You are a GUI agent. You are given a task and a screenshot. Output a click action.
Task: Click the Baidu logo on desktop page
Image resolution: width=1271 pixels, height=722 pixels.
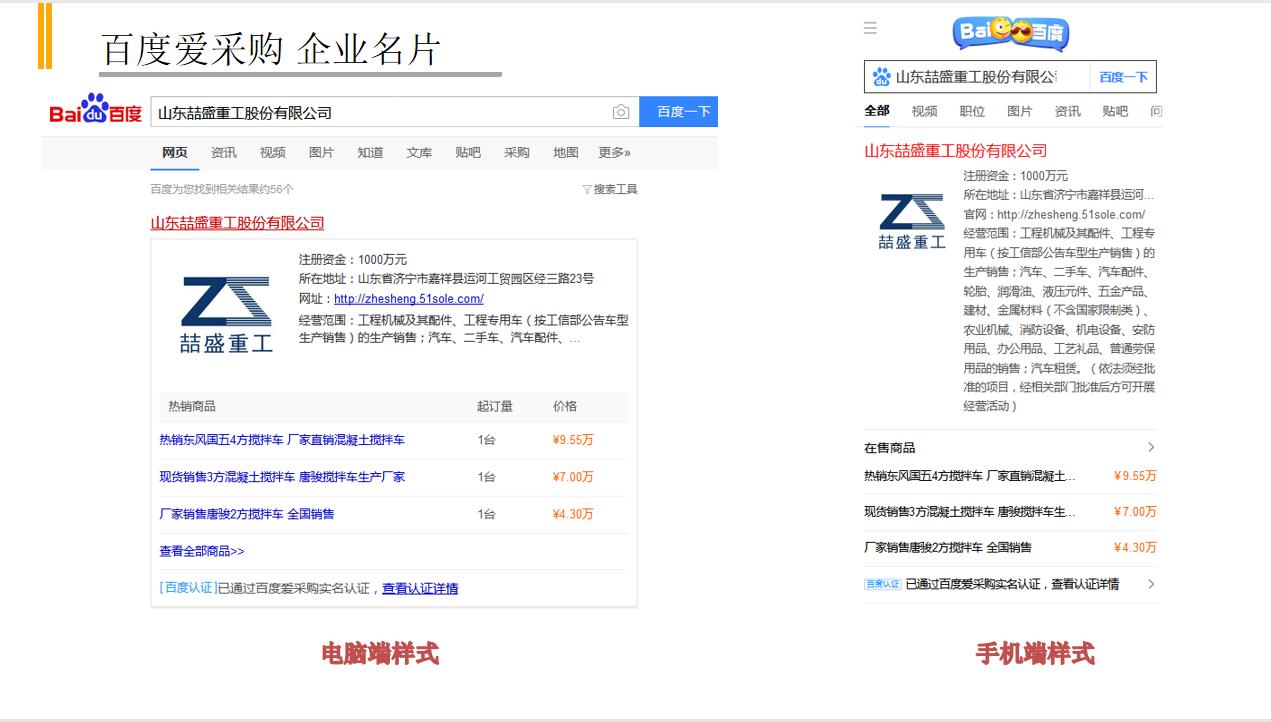point(96,110)
